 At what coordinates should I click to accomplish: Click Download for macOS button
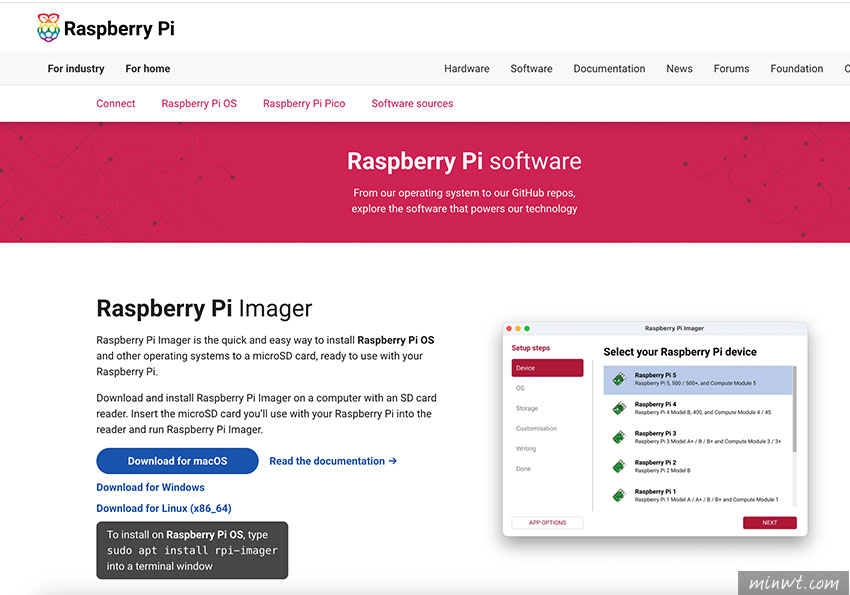tap(177, 461)
